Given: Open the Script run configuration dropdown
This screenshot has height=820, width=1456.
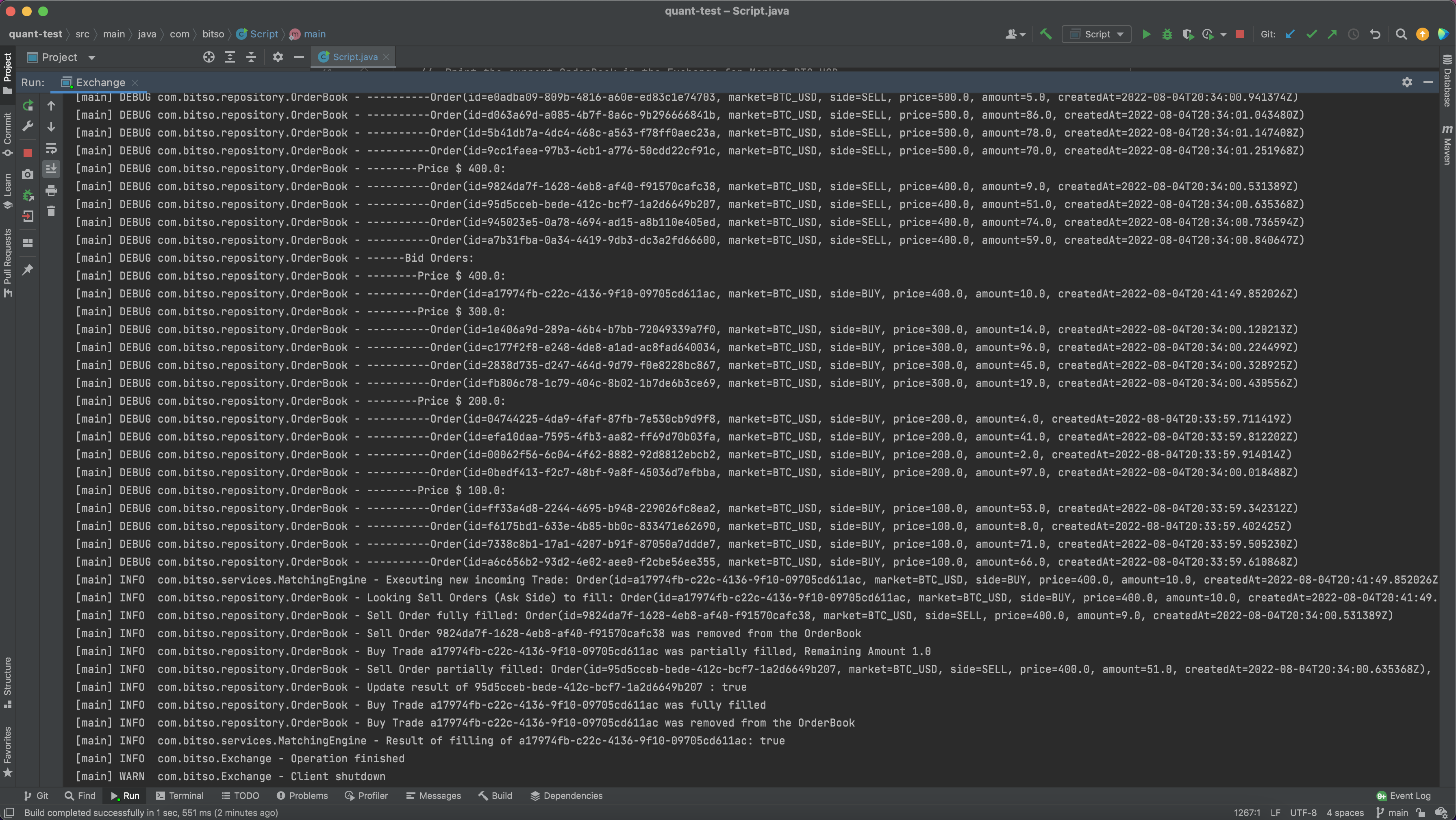Looking at the screenshot, I should pos(1097,35).
